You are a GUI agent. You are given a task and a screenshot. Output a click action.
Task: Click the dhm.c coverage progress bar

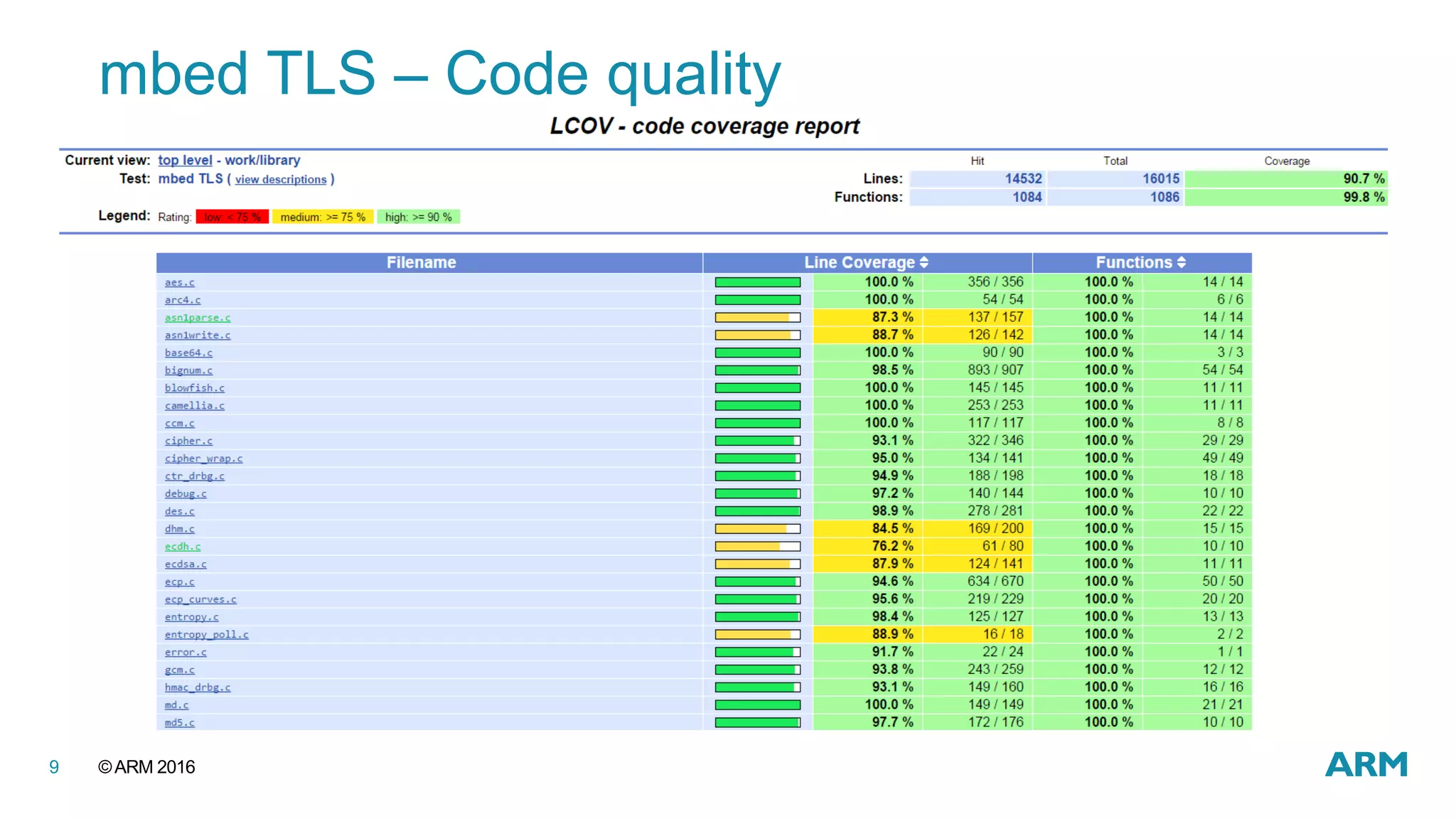click(x=758, y=529)
